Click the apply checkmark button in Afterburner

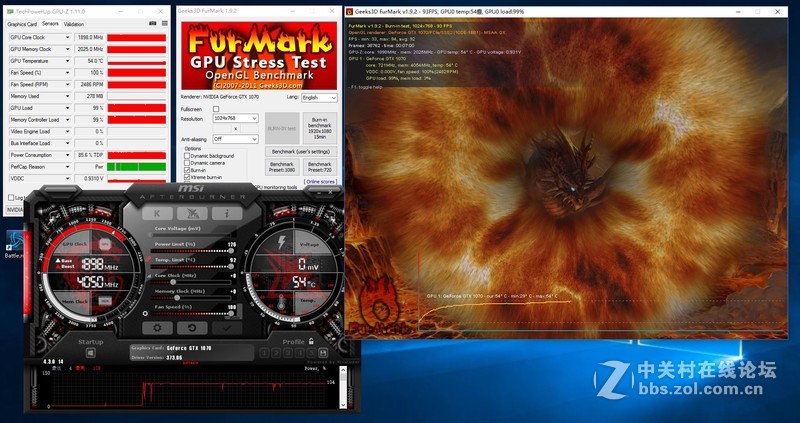tap(227, 328)
